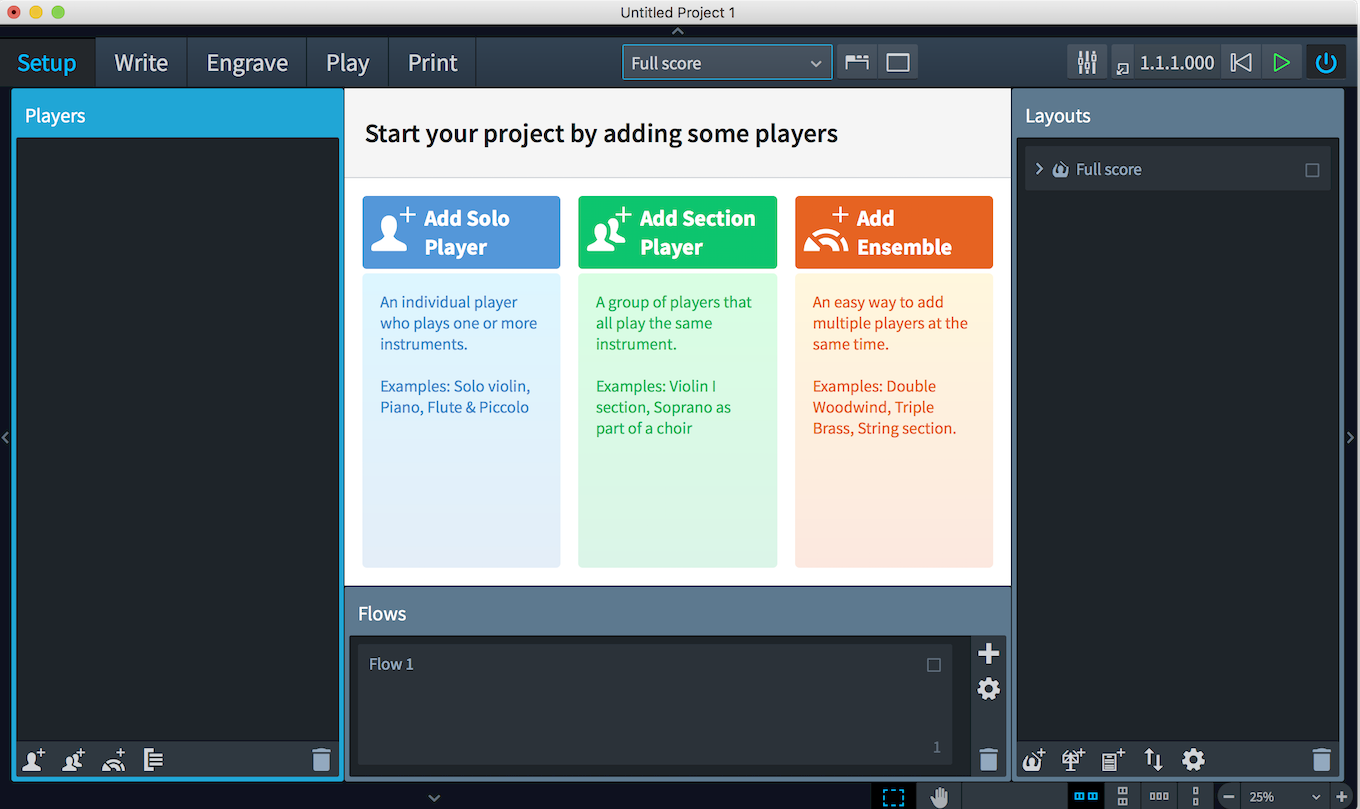Viewport: 1360px width, 809px height.
Task: Open the 25% zoom level dropdown
Action: (1285, 797)
